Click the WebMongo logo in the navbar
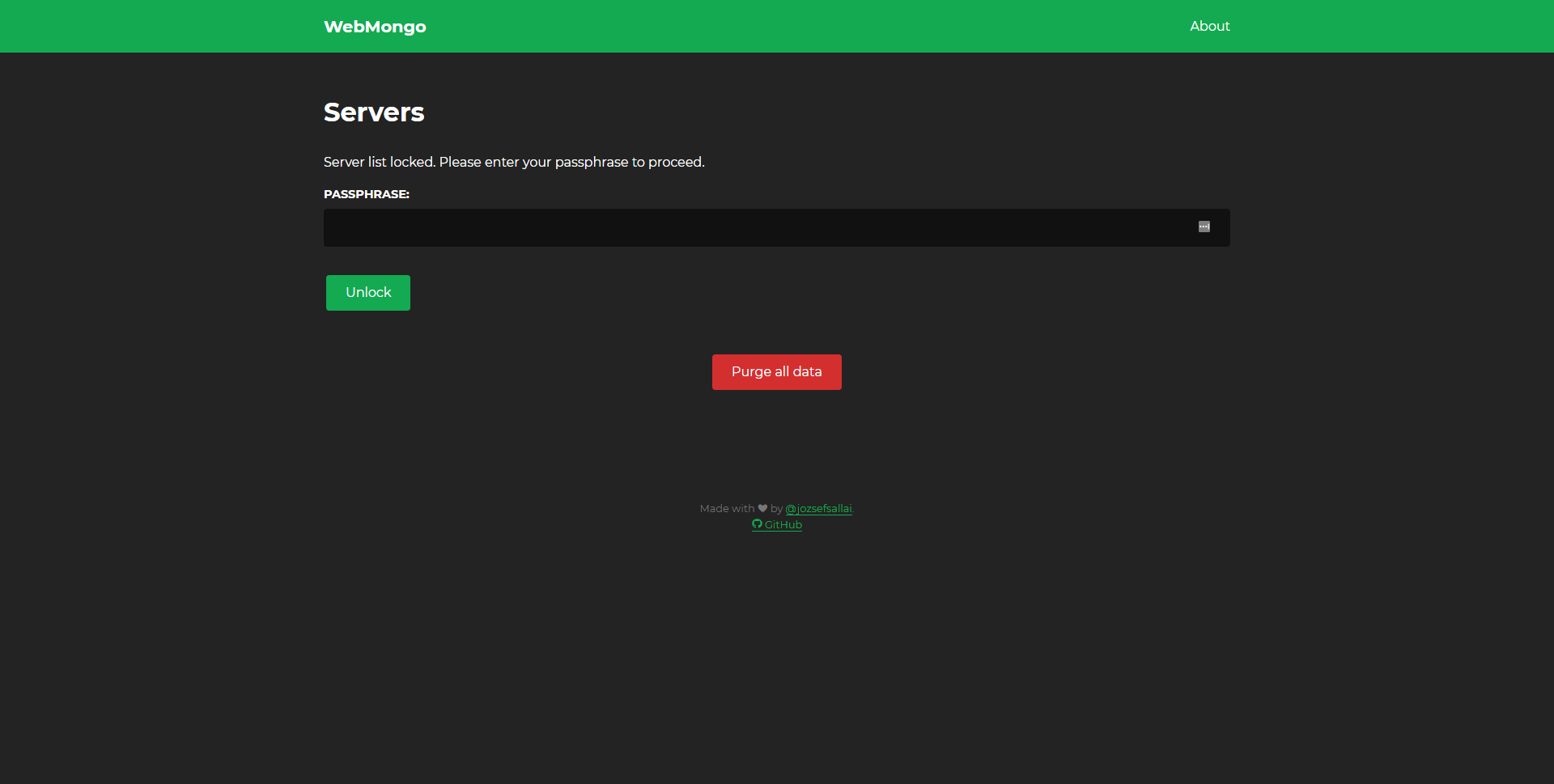This screenshot has height=784, width=1554. [x=374, y=26]
